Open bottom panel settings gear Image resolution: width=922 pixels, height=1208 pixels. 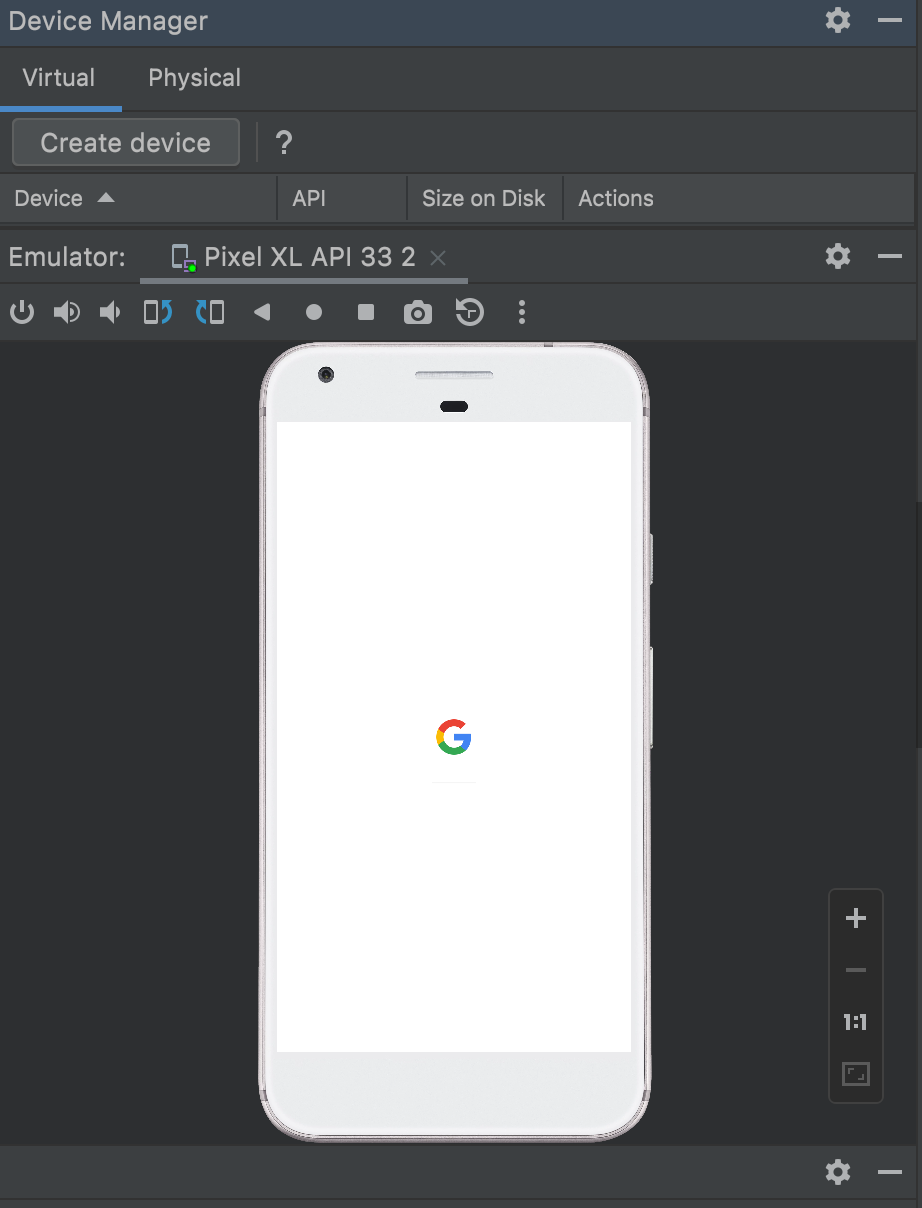tap(838, 1172)
